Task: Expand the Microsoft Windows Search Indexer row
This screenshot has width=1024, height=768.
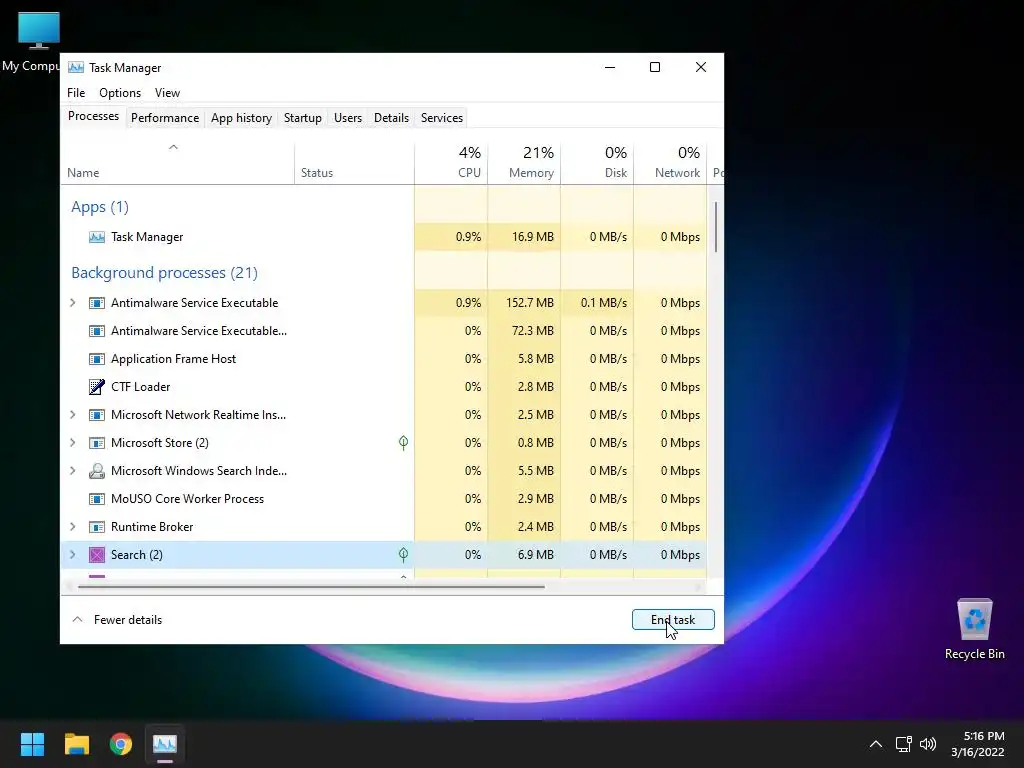Action: [x=72, y=471]
